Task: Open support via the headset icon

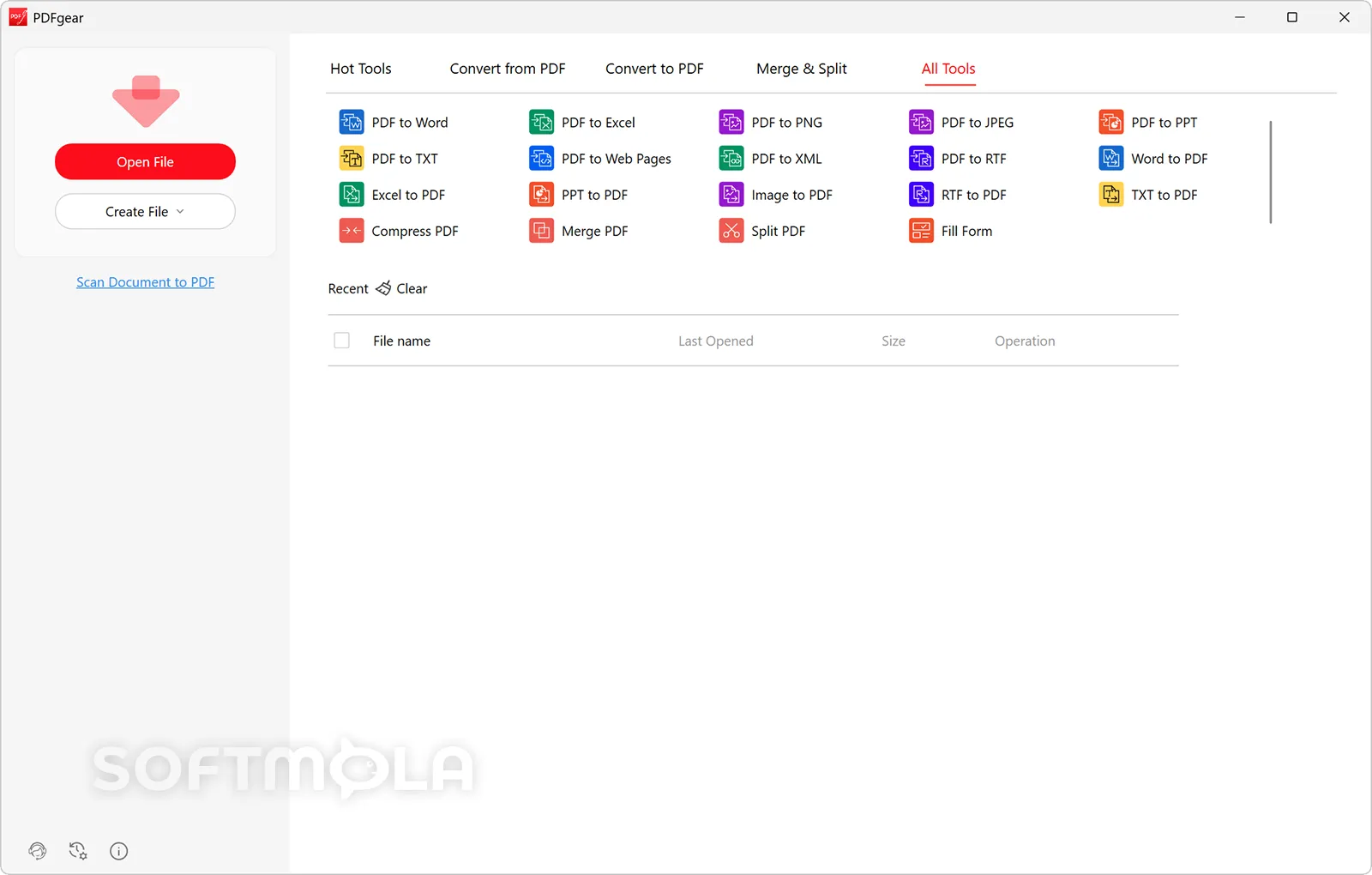Action: (x=38, y=851)
